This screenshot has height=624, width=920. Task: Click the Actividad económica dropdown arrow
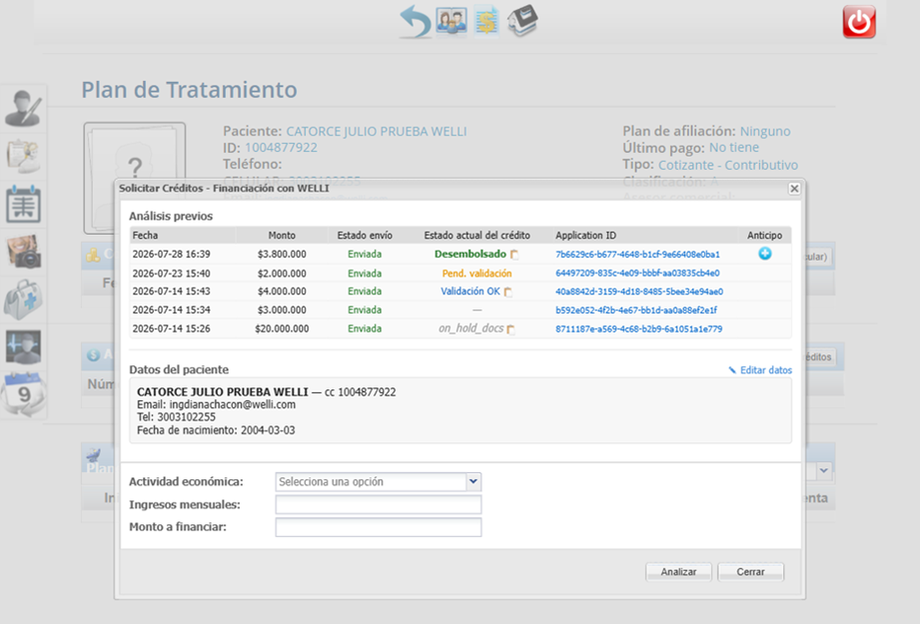(473, 481)
